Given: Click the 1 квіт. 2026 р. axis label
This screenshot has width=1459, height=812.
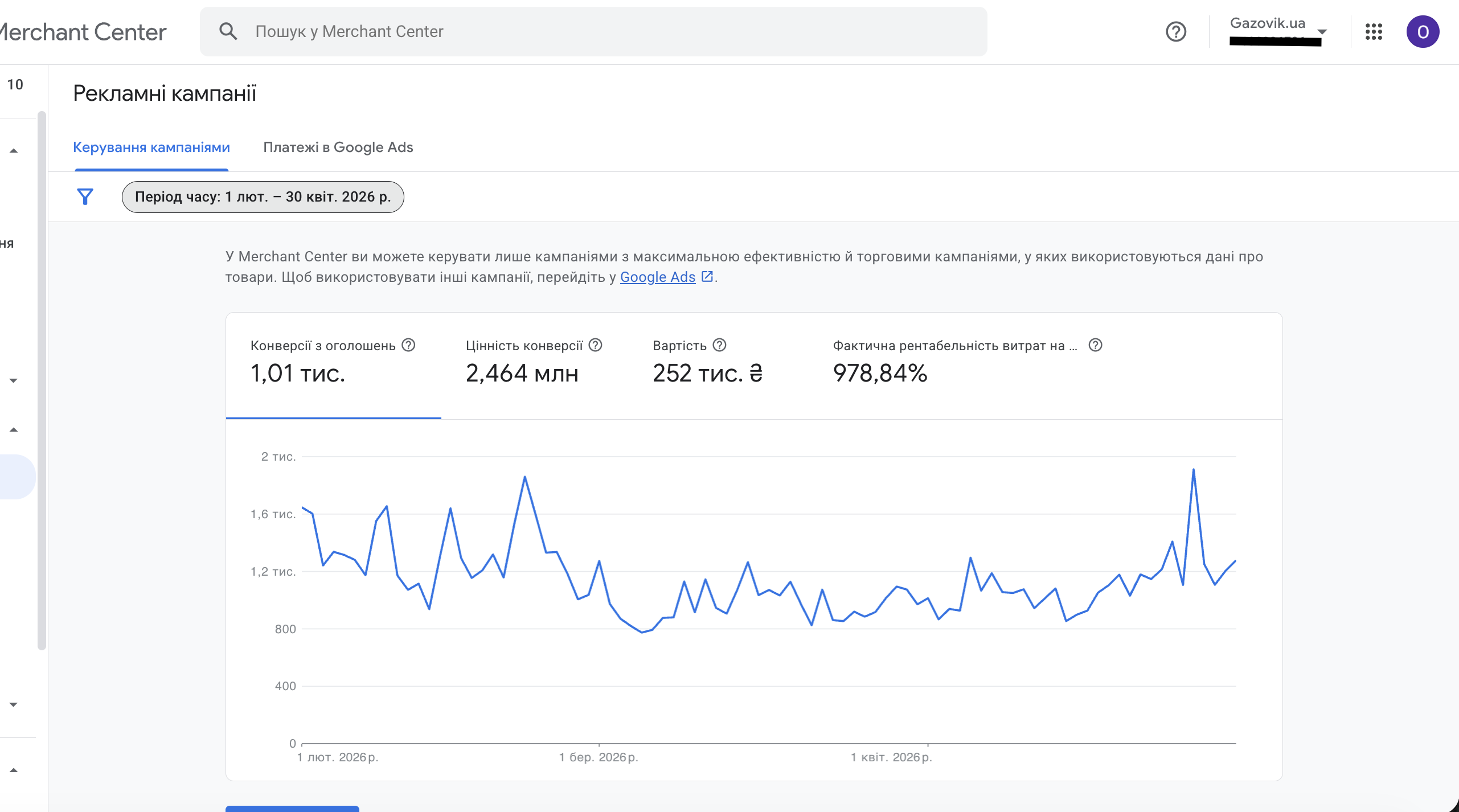Looking at the screenshot, I should [x=891, y=757].
